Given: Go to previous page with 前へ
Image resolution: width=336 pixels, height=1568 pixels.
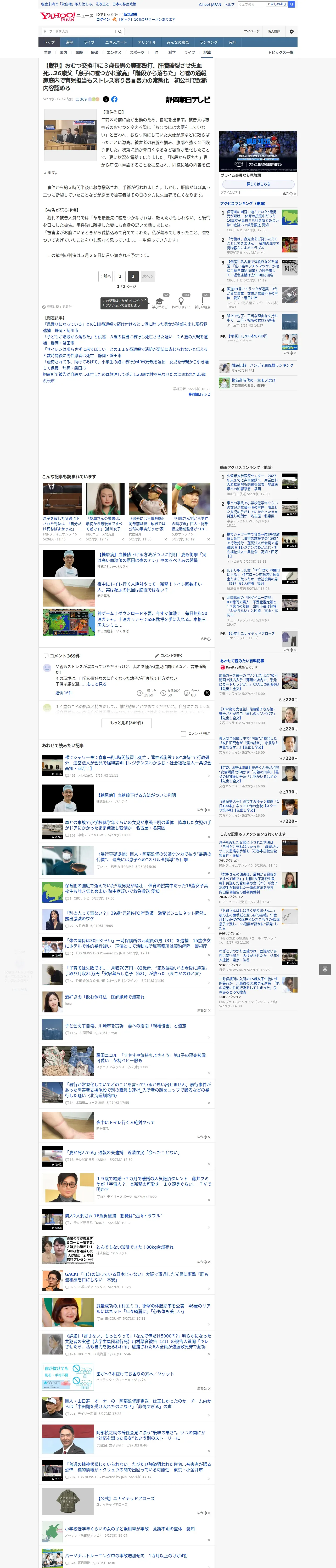Looking at the screenshot, I should tap(105, 276).
